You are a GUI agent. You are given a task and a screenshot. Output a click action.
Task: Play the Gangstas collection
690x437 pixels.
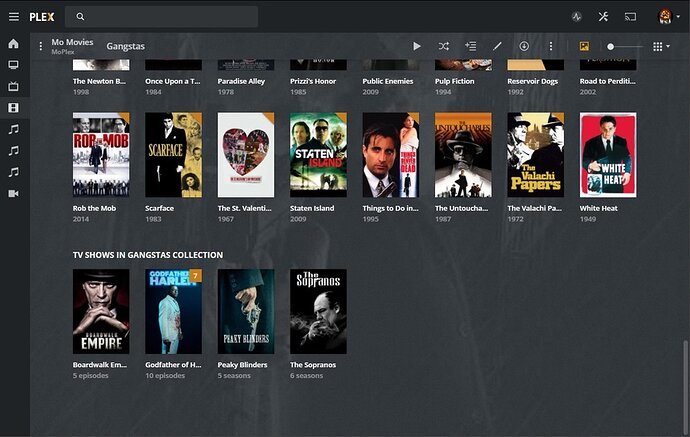pyautogui.click(x=417, y=46)
